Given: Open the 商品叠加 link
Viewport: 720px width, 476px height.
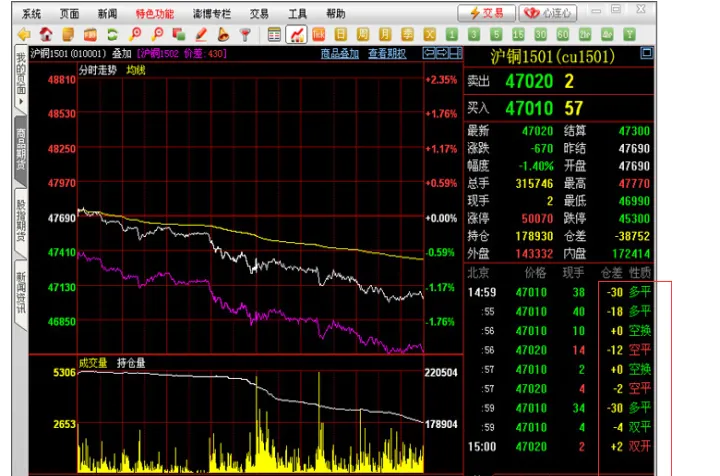Looking at the screenshot, I should (x=341, y=53).
